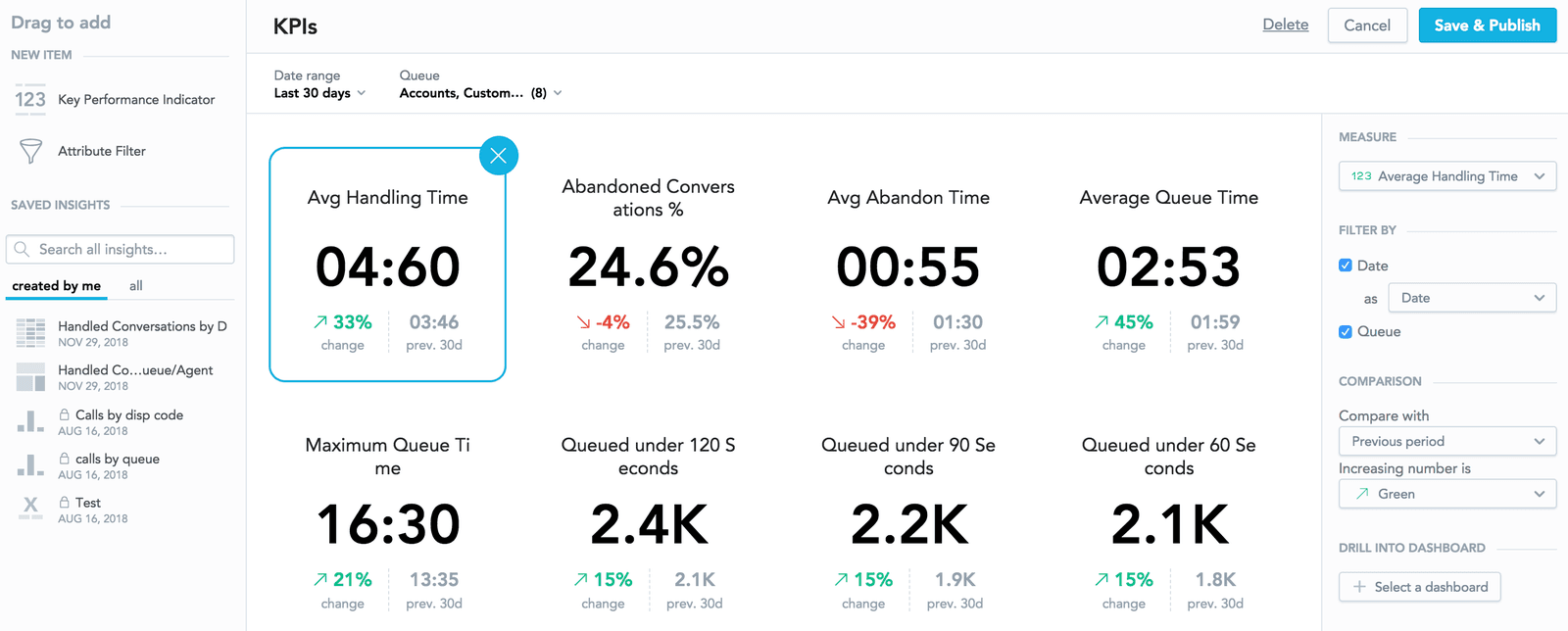1568x631 pixels.
Task: Uncheck the Queue filter checkbox
Action: [x=1346, y=331]
